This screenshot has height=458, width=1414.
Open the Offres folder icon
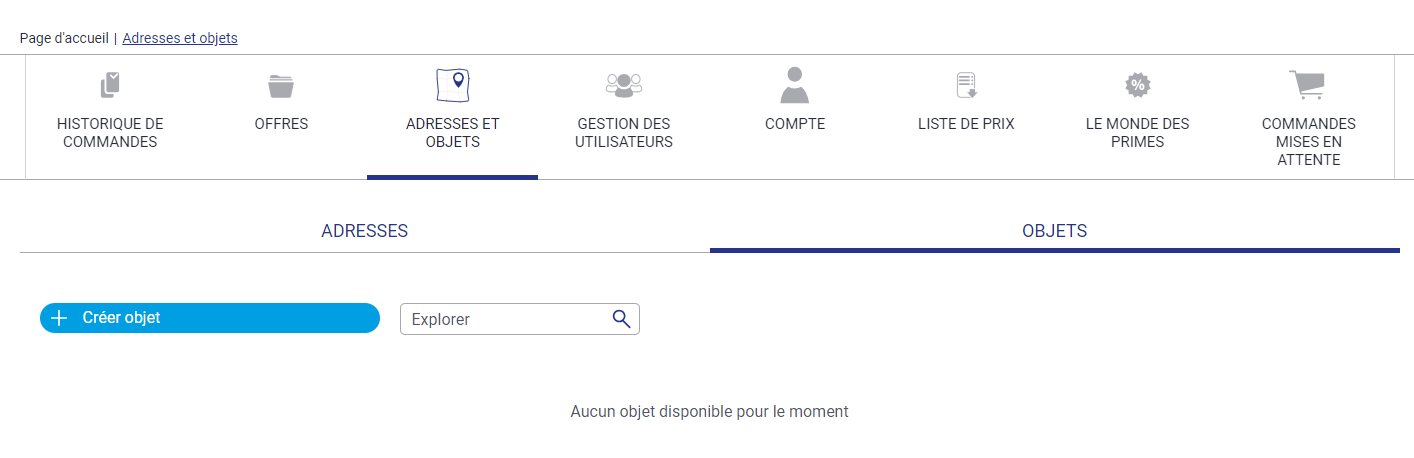tap(281, 86)
